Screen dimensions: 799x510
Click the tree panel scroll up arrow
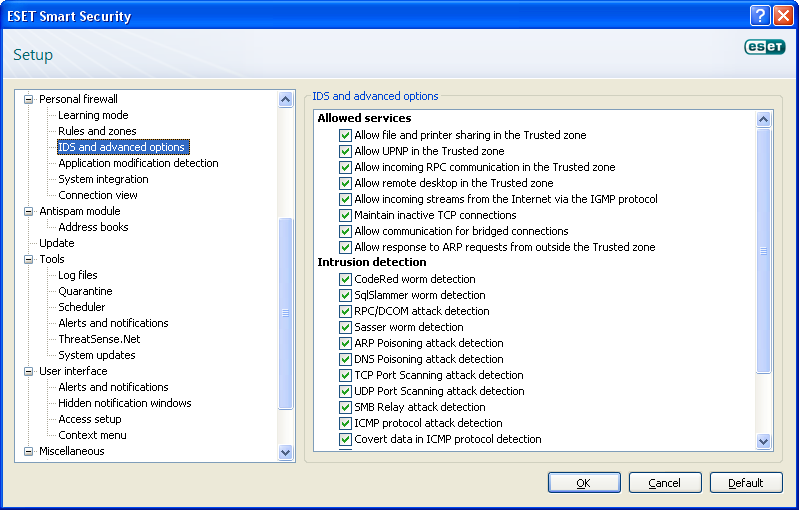(x=285, y=99)
